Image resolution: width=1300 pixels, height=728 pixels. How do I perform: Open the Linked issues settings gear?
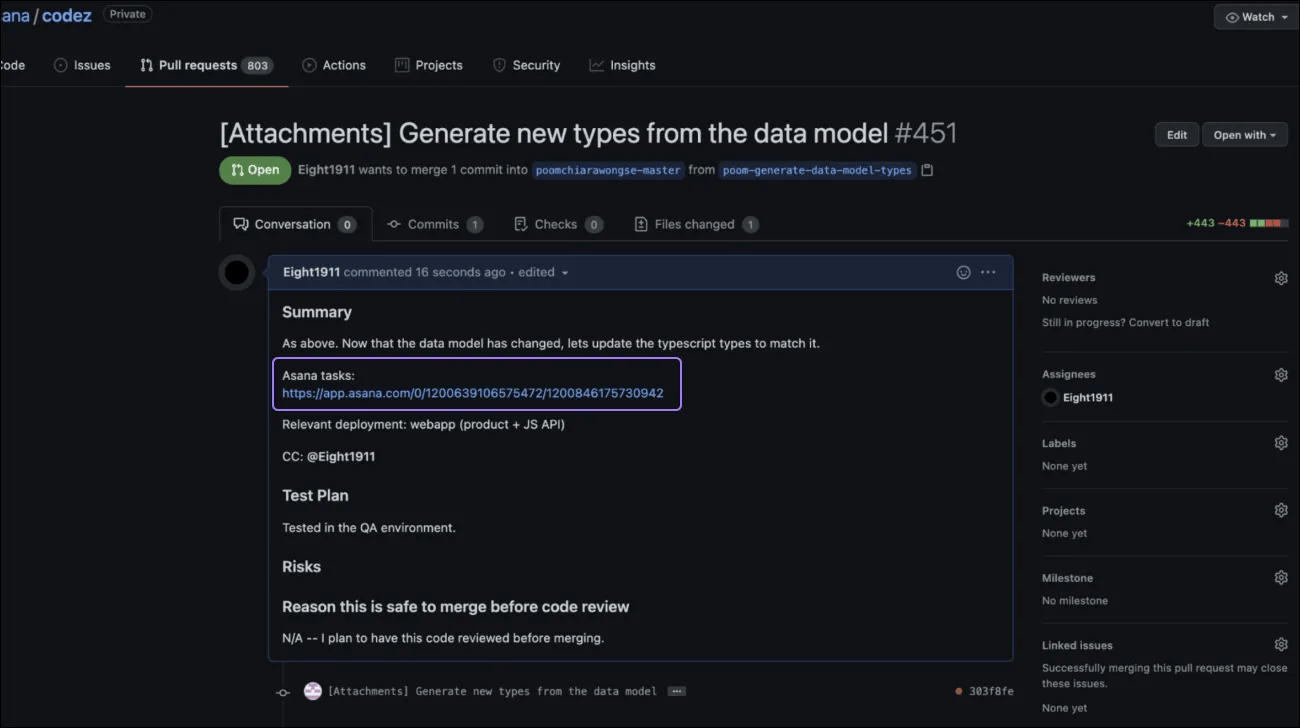point(1281,643)
